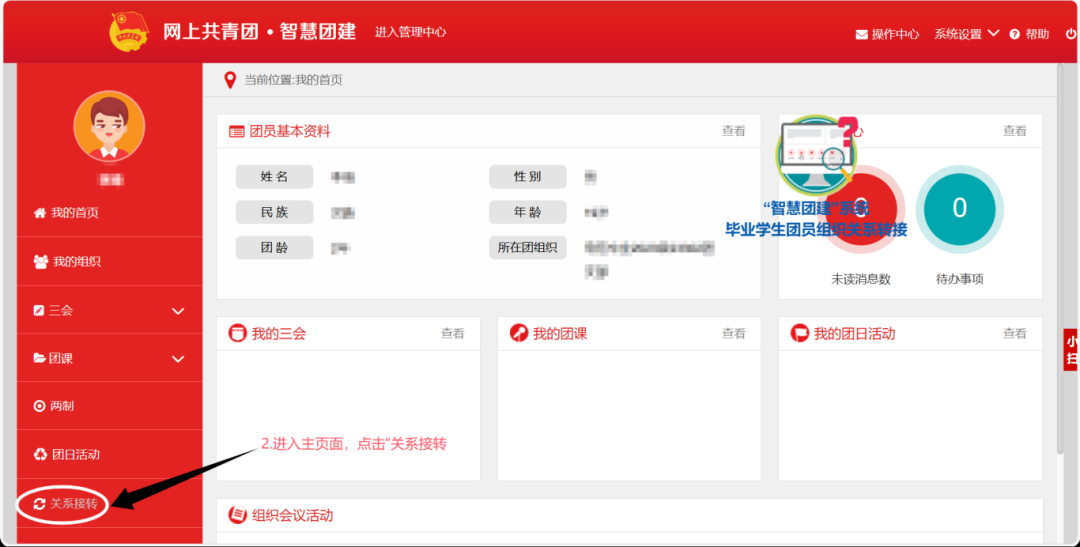This screenshot has width=1080, height=547.
Task: Click the 未读消息数 caption
Action: point(861,279)
